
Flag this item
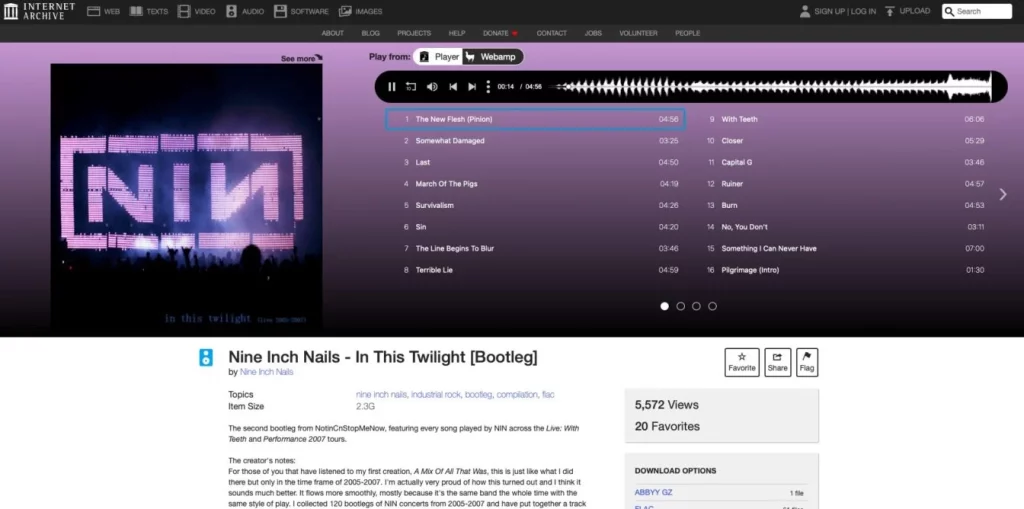click(807, 362)
